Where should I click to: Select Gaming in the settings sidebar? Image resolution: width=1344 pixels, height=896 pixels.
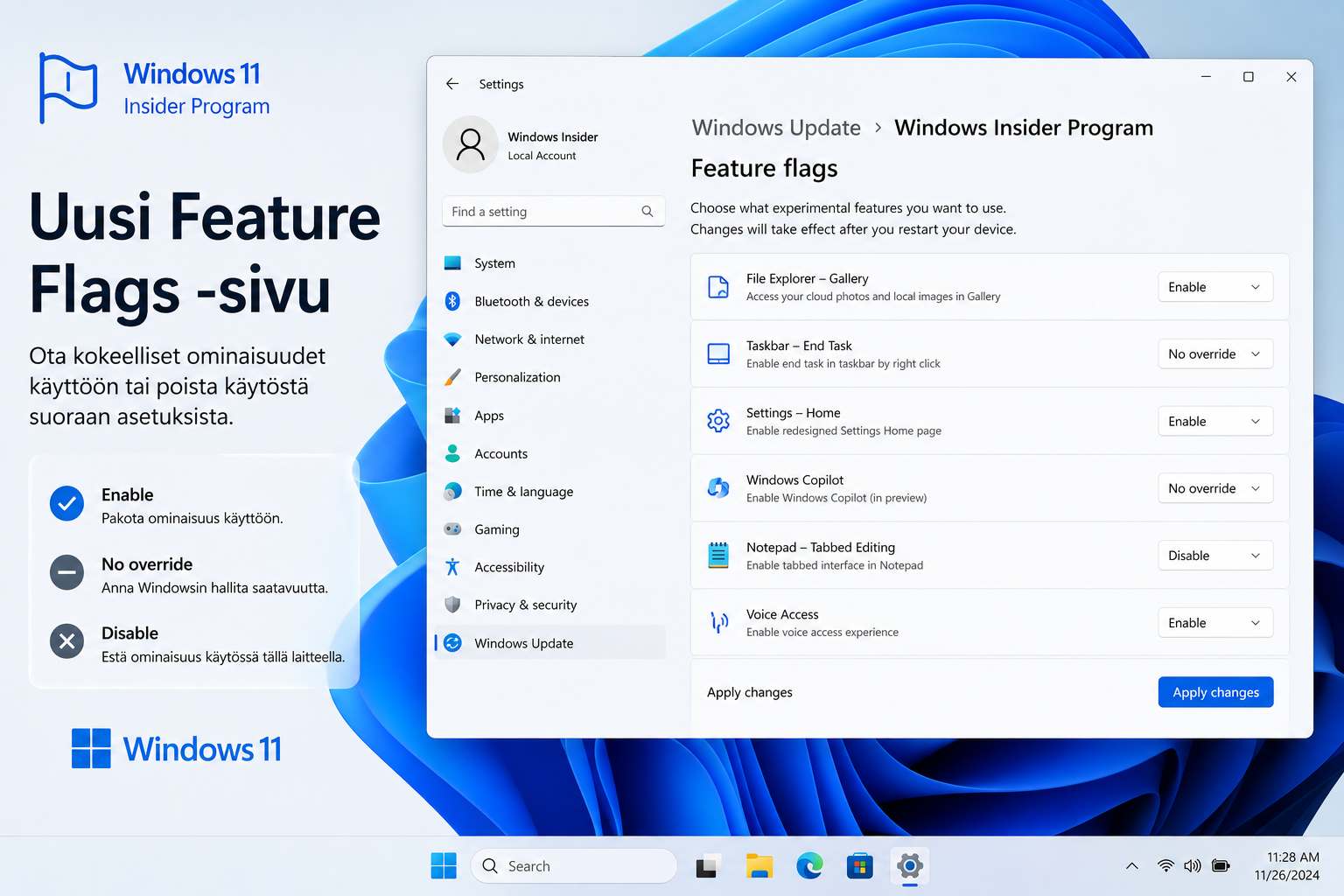point(550,529)
